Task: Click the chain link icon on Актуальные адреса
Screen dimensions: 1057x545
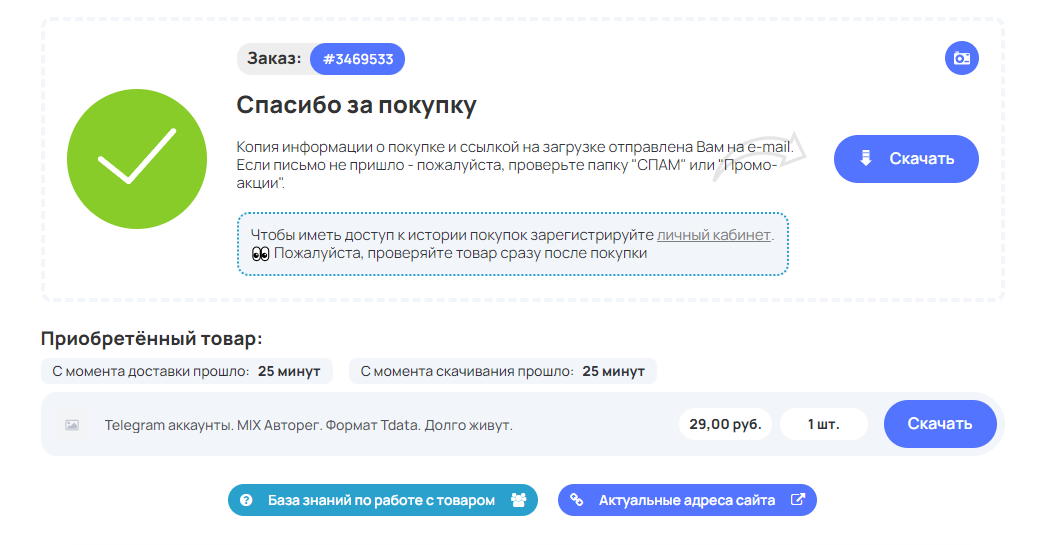Action: pyautogui.click(x=576, y=500)
